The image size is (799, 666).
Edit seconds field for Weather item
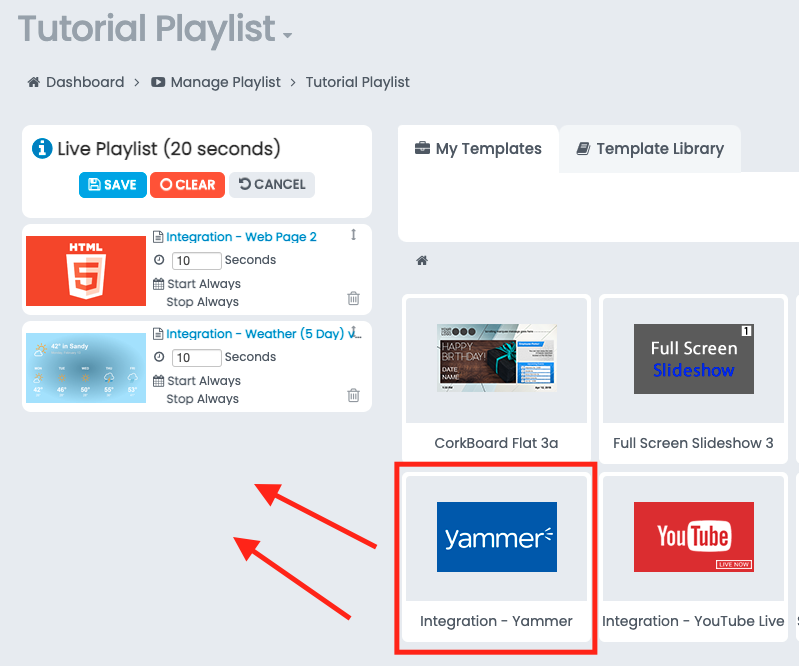197,358
